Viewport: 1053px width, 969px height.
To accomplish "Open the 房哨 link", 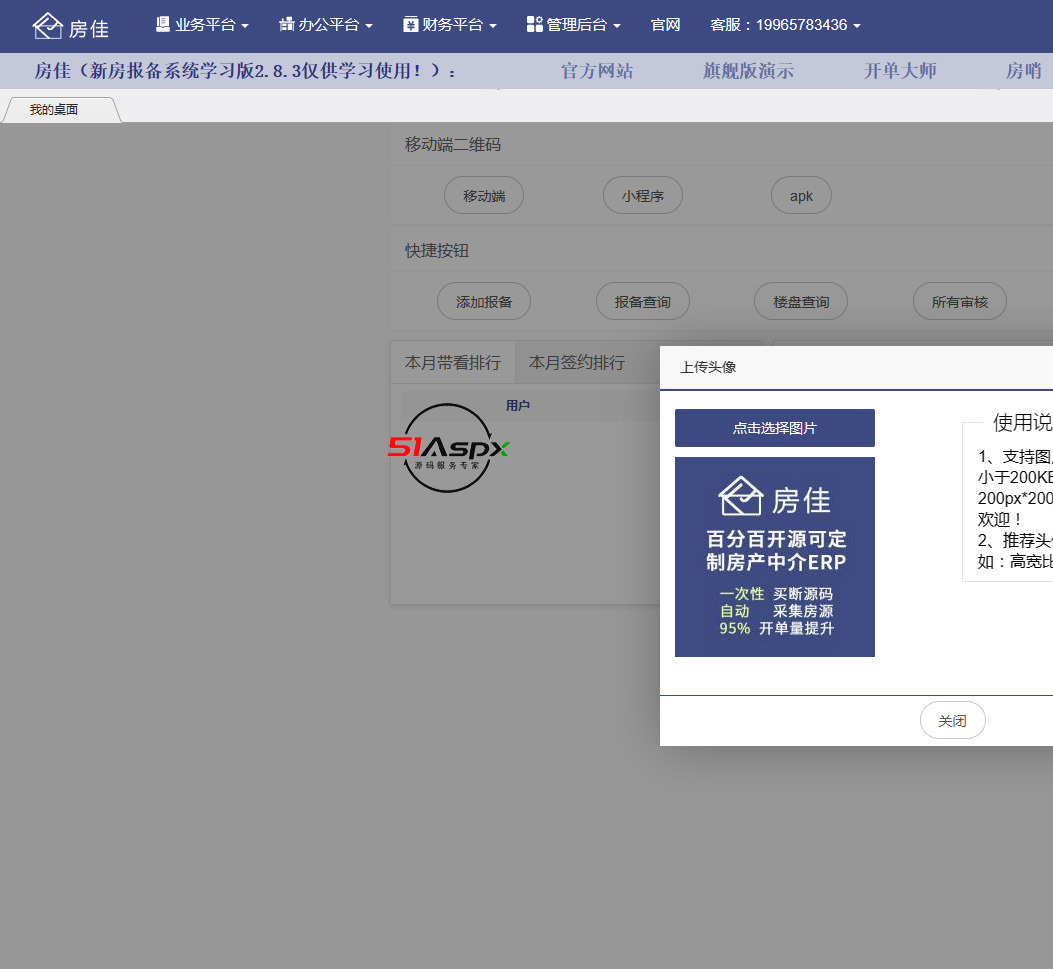I will point(1023,71).
